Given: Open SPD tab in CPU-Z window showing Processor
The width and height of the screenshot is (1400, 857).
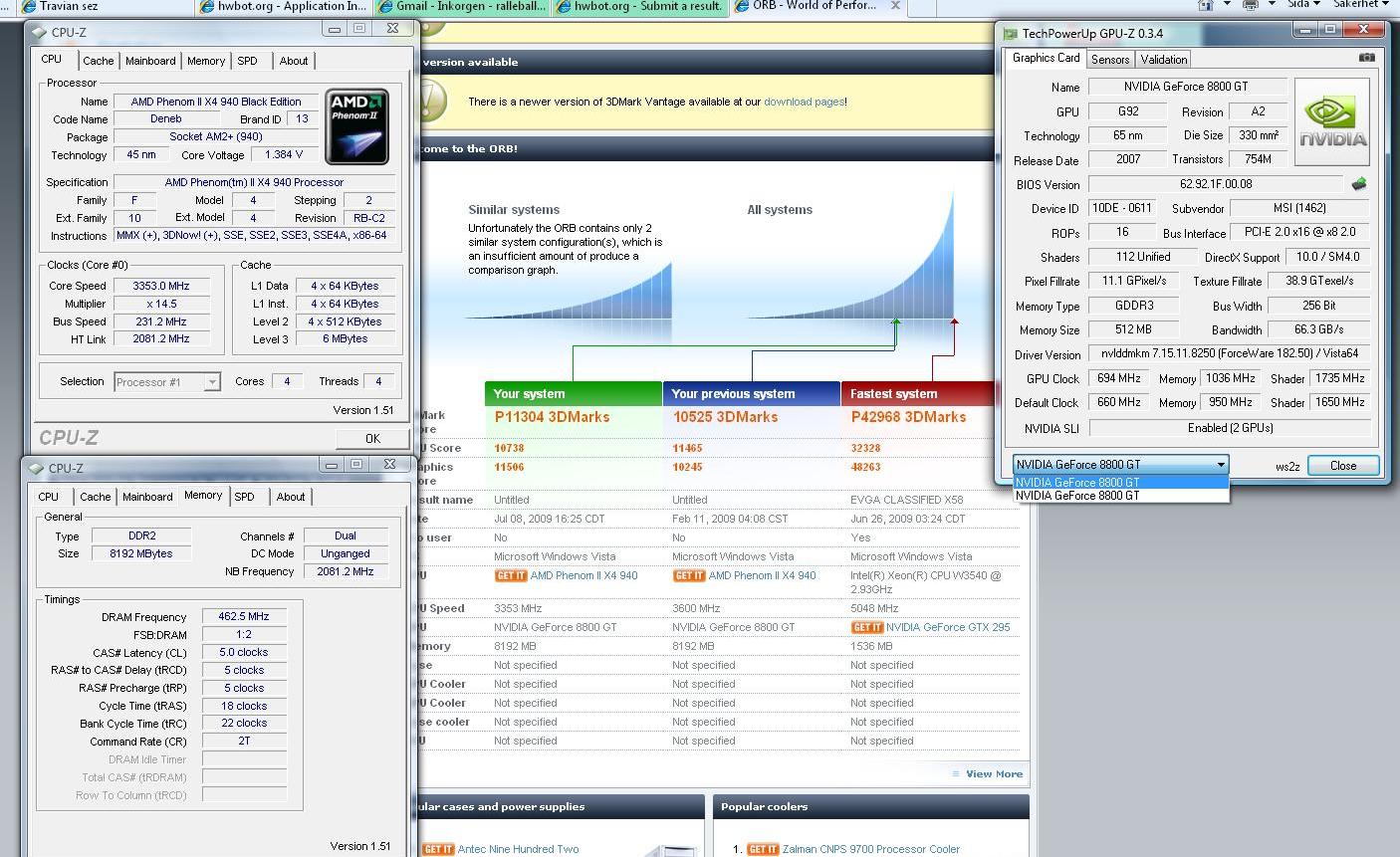Looking at the screenshot, I should pos(247,61).
